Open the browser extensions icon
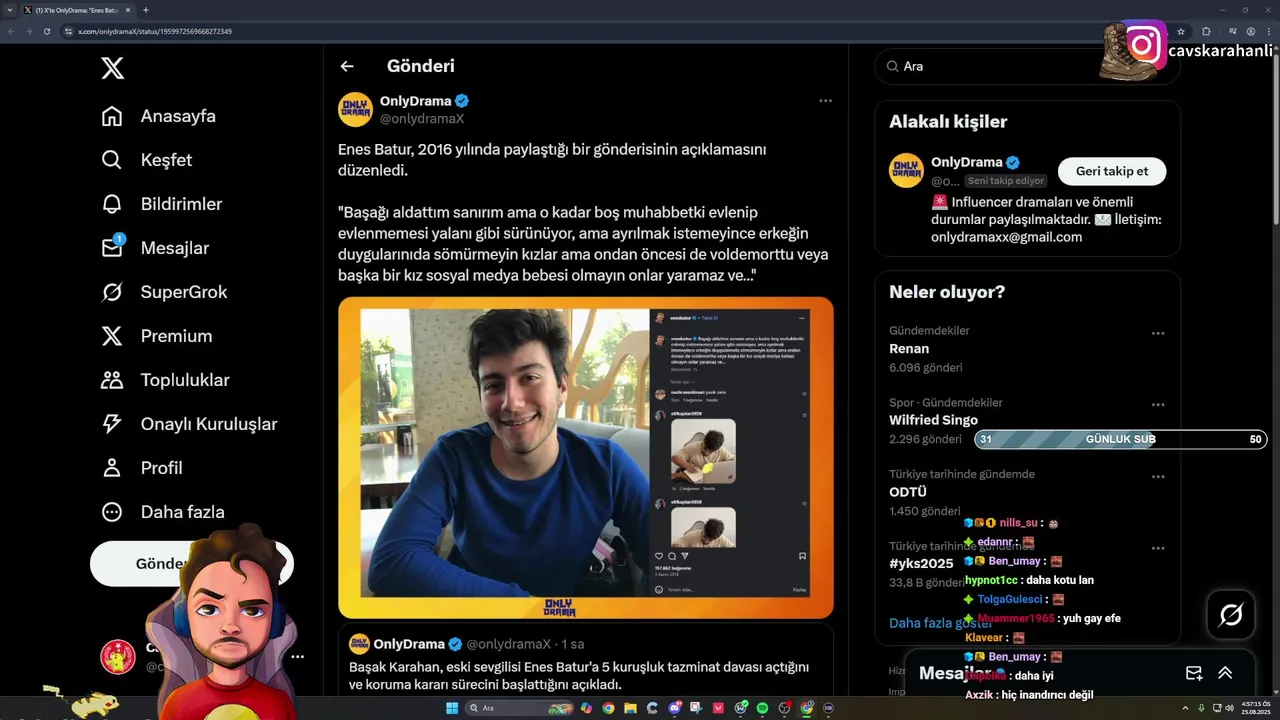The width and height of the screenshot is (1280, 720). pyautogui.click(x=1206, y=31)
